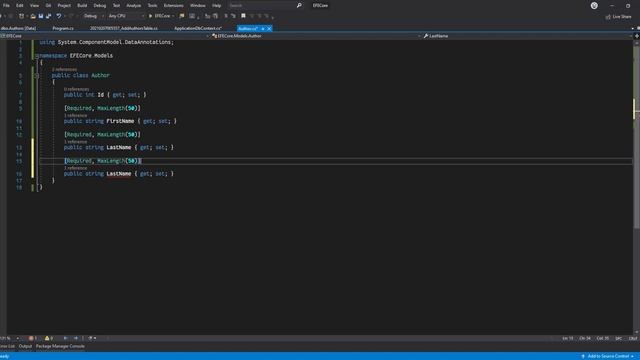640x360 pixels.
Task: Pin the Author.cs tab
Action: click(x=263, y=29)
